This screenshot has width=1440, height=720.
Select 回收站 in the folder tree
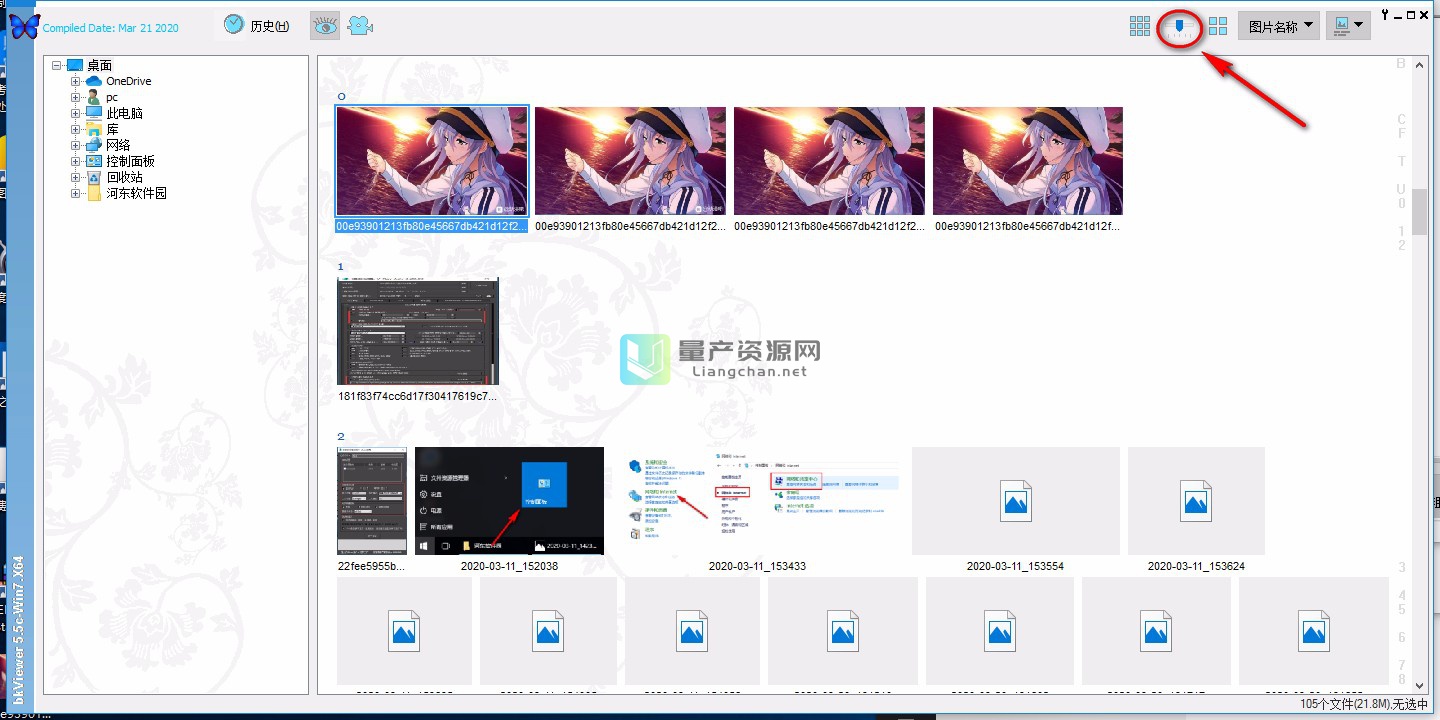[125, 177]
